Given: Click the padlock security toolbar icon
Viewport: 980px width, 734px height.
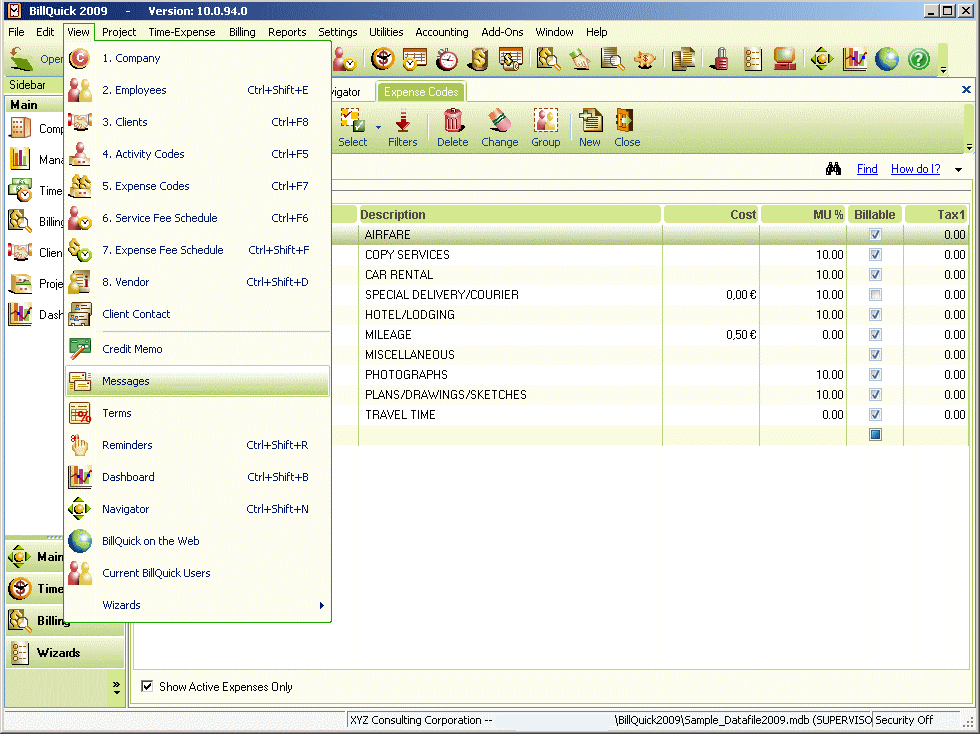Looking at the screenshot, I should coord(721,59).
